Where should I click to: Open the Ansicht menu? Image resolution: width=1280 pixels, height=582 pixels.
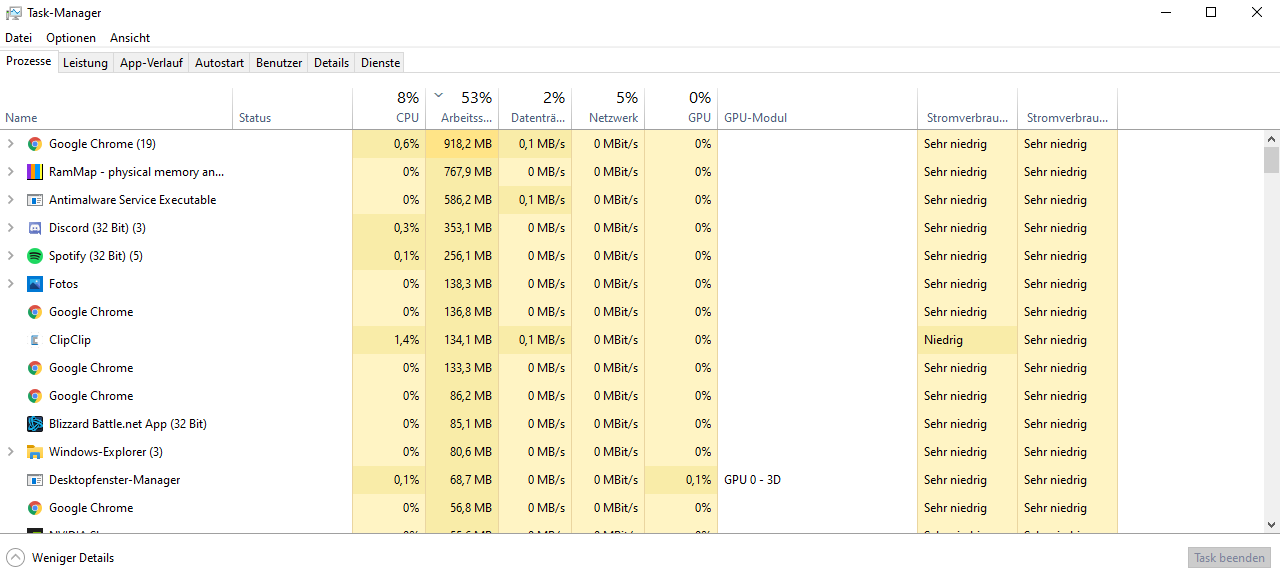[x=130, y=38]
